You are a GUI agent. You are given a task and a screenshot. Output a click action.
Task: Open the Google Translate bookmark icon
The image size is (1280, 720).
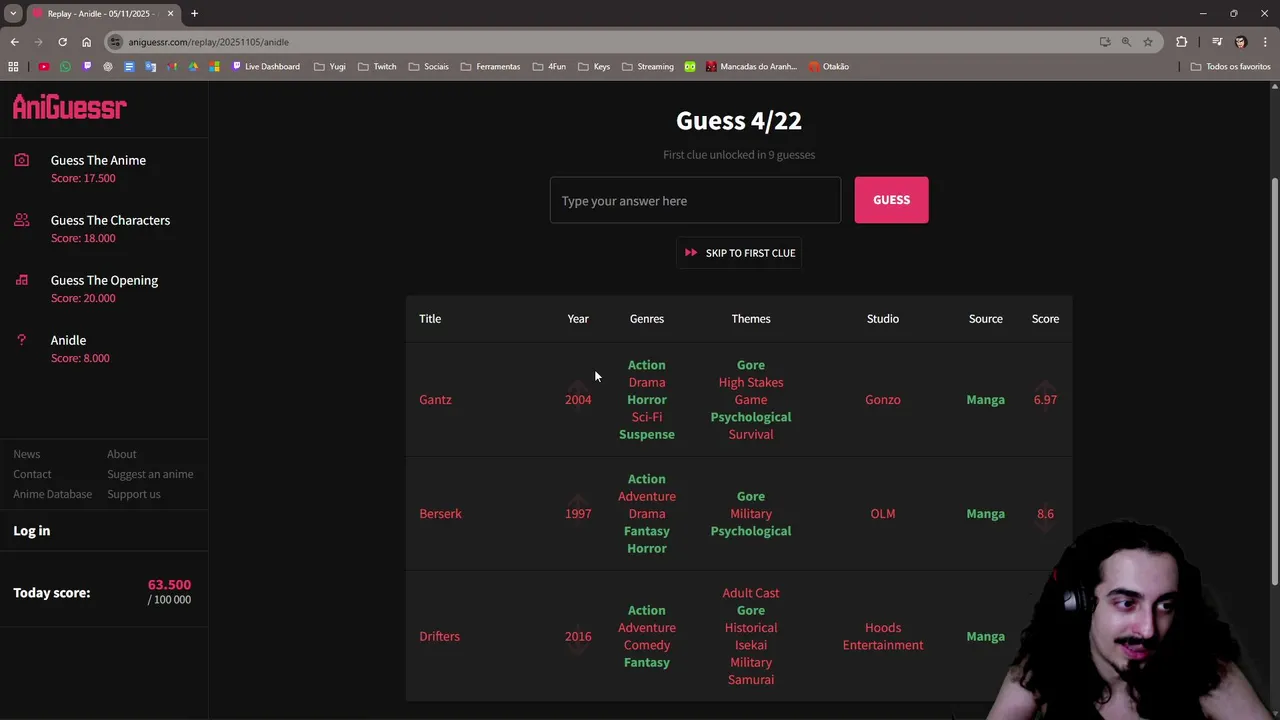pos(151,67)
